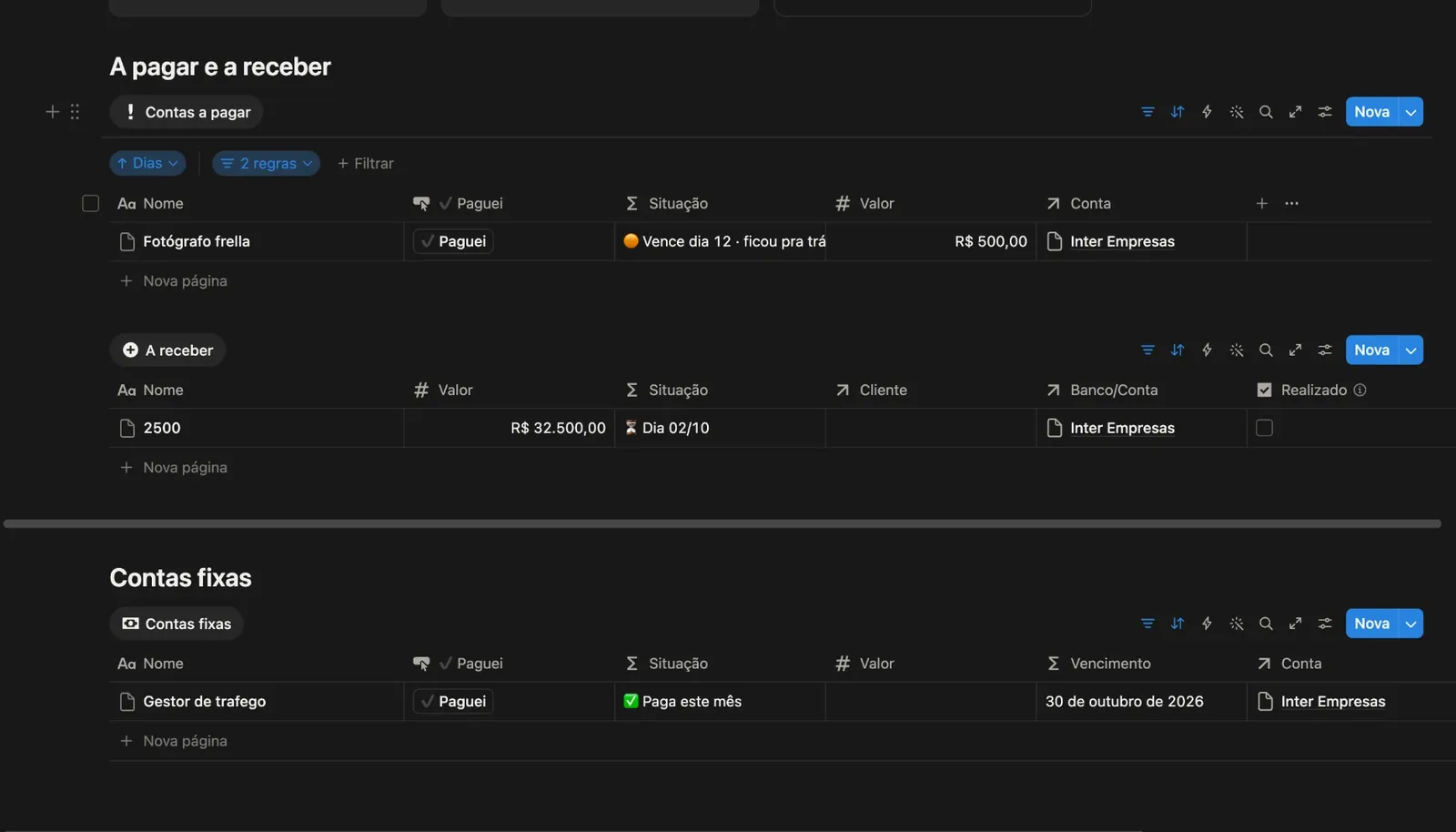Viewport: 1456px width, 832px height.
Task: Click the AI sparkle icon in Contas fixas
Action: tap(1237, 624)
